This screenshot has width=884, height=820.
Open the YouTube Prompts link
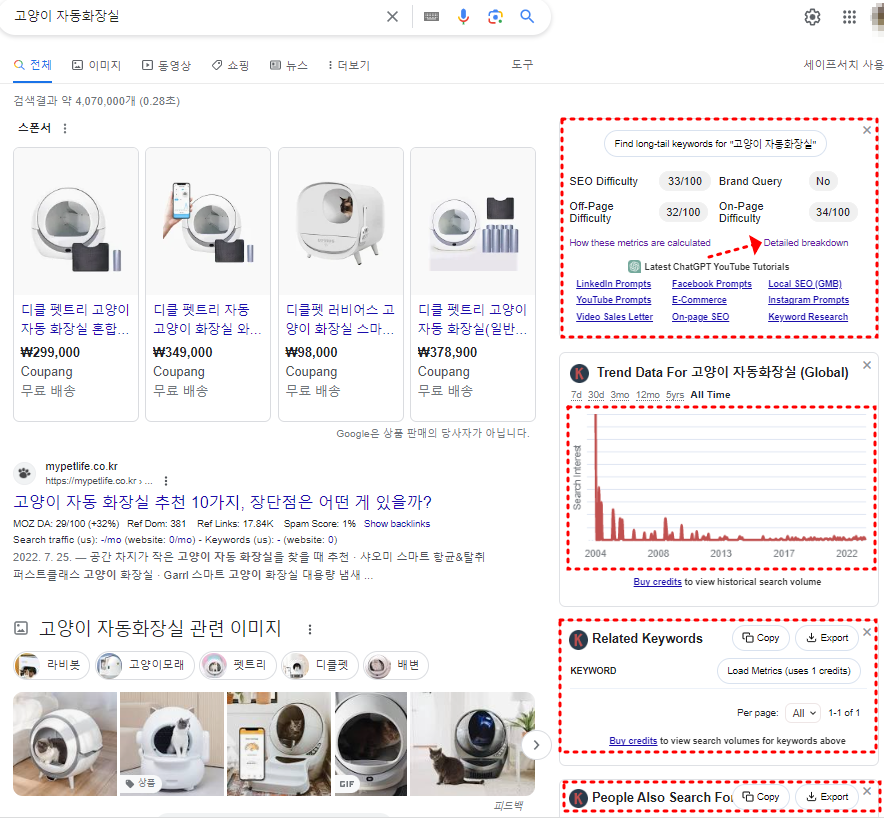click(613, 300)
